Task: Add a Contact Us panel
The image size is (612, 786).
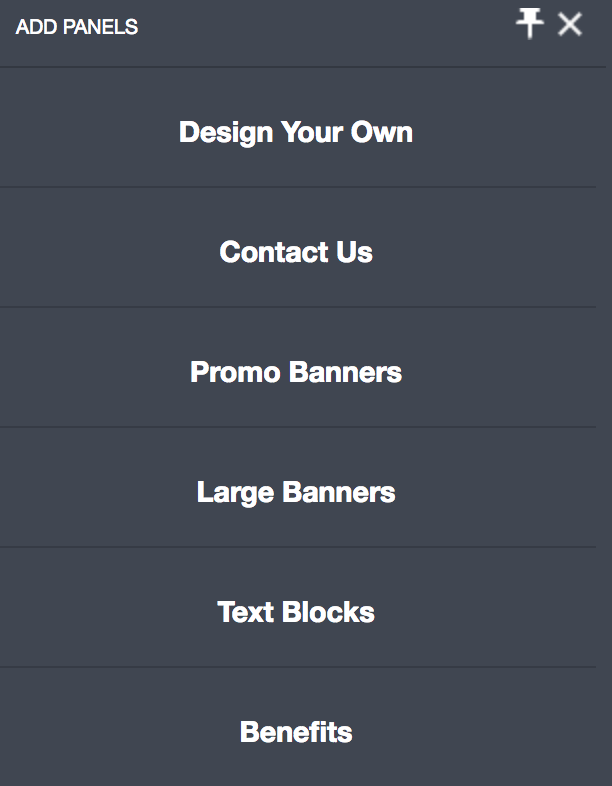Action: [x=296, y=252]
